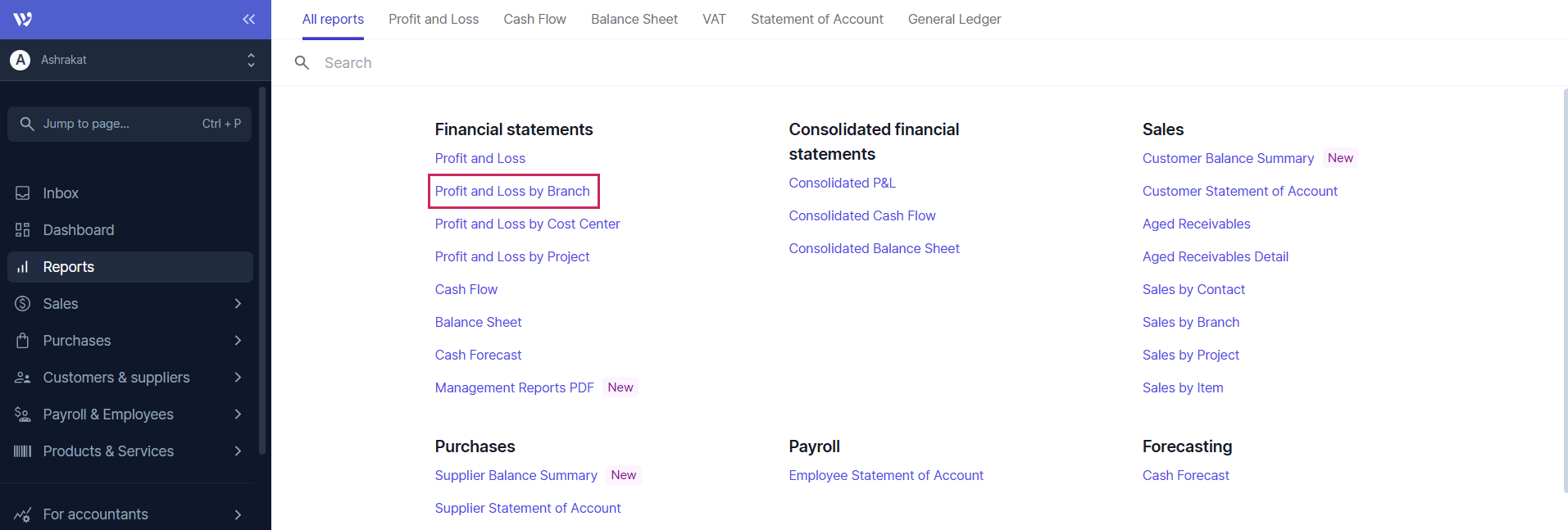Select the VAT tab
Screen dimensions: 1568x530
714,19
